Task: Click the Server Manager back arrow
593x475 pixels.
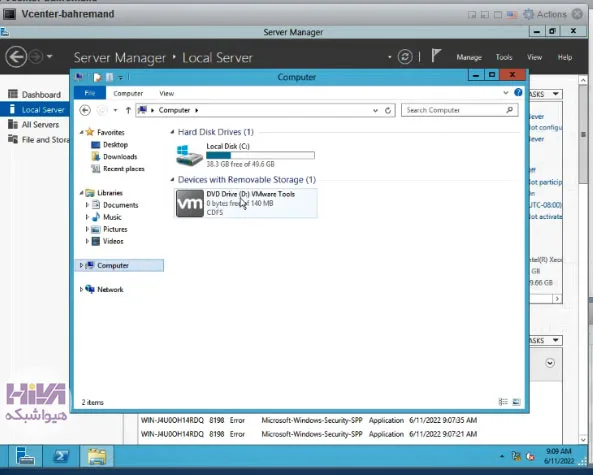Action: [x=16, y=57]
